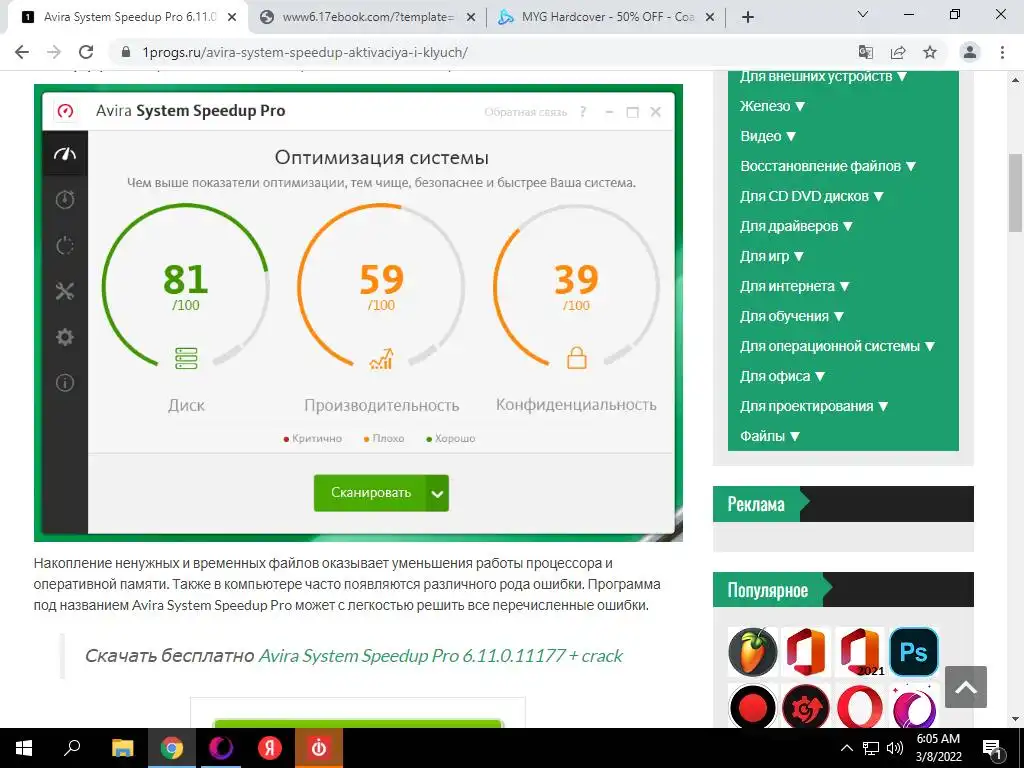Click the Популярное section heading
1024x768 pixels.
767,590
